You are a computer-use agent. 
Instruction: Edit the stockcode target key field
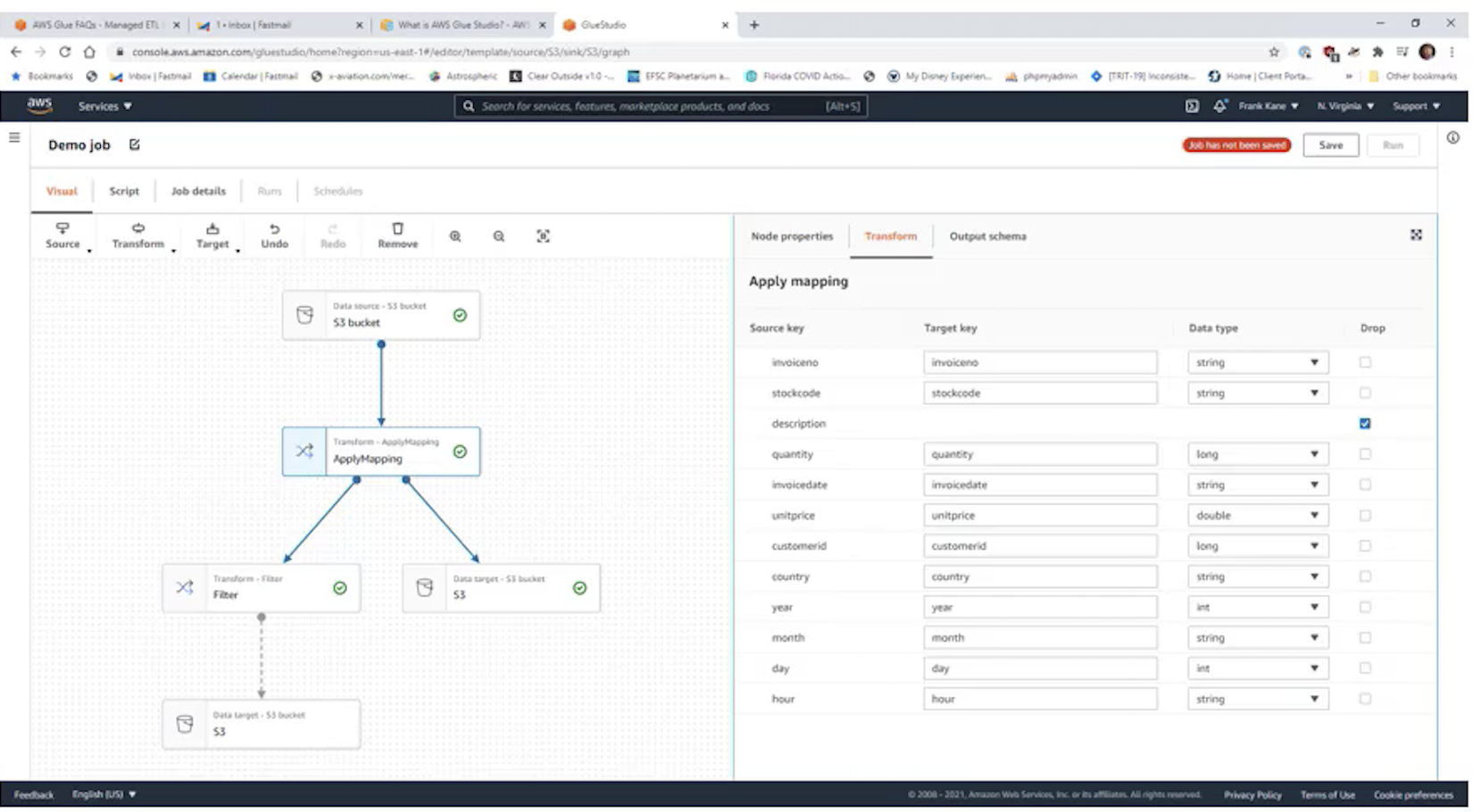1040,393
